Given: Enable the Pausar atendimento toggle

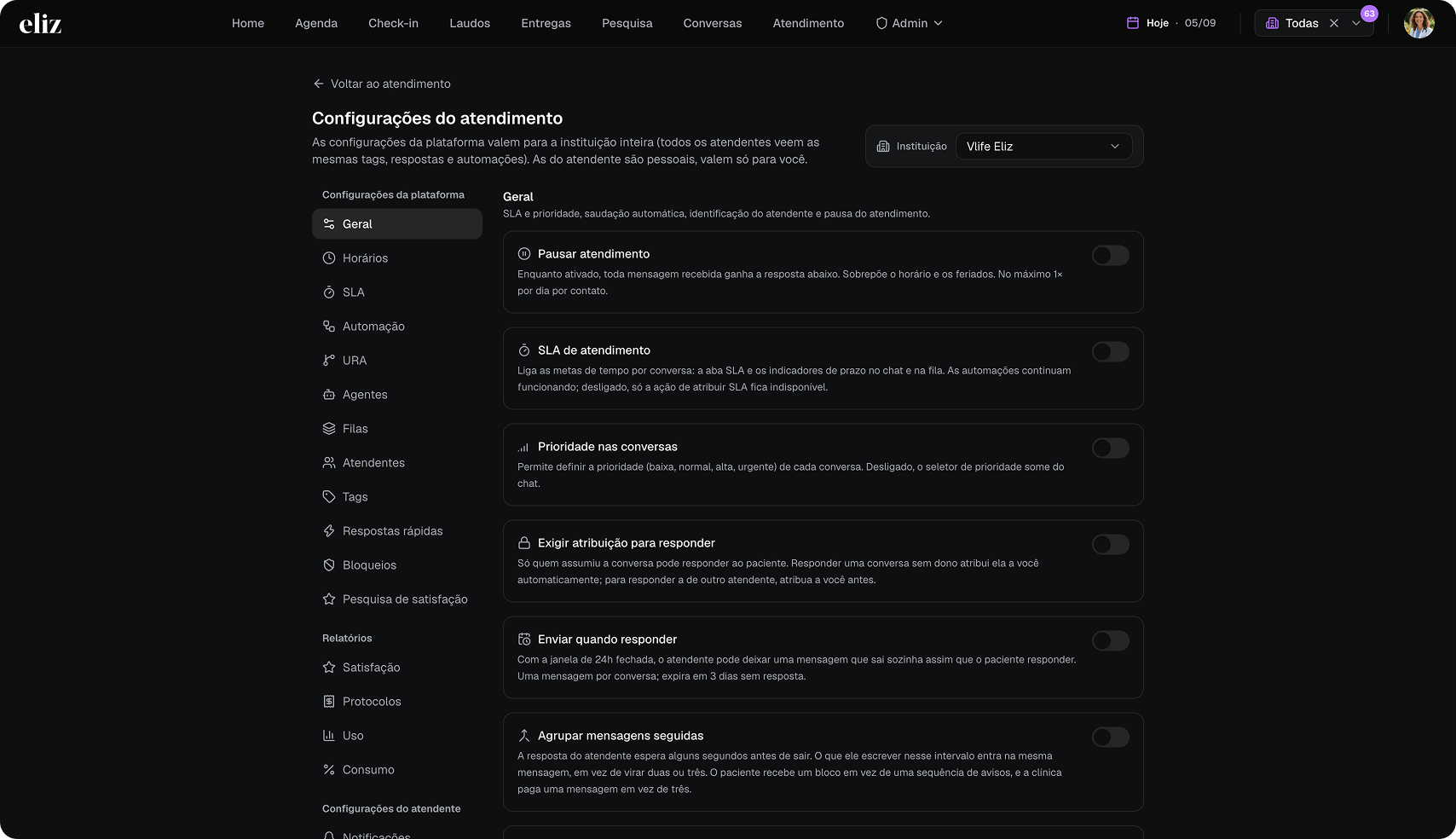Looking at the screenshot, I should (1111, 256).
